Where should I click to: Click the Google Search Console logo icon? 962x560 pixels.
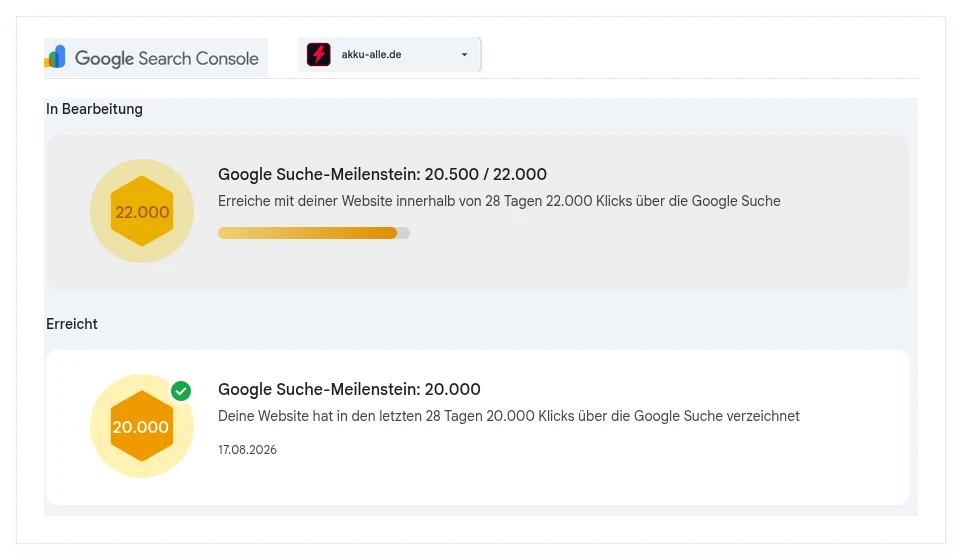(55, 57)
